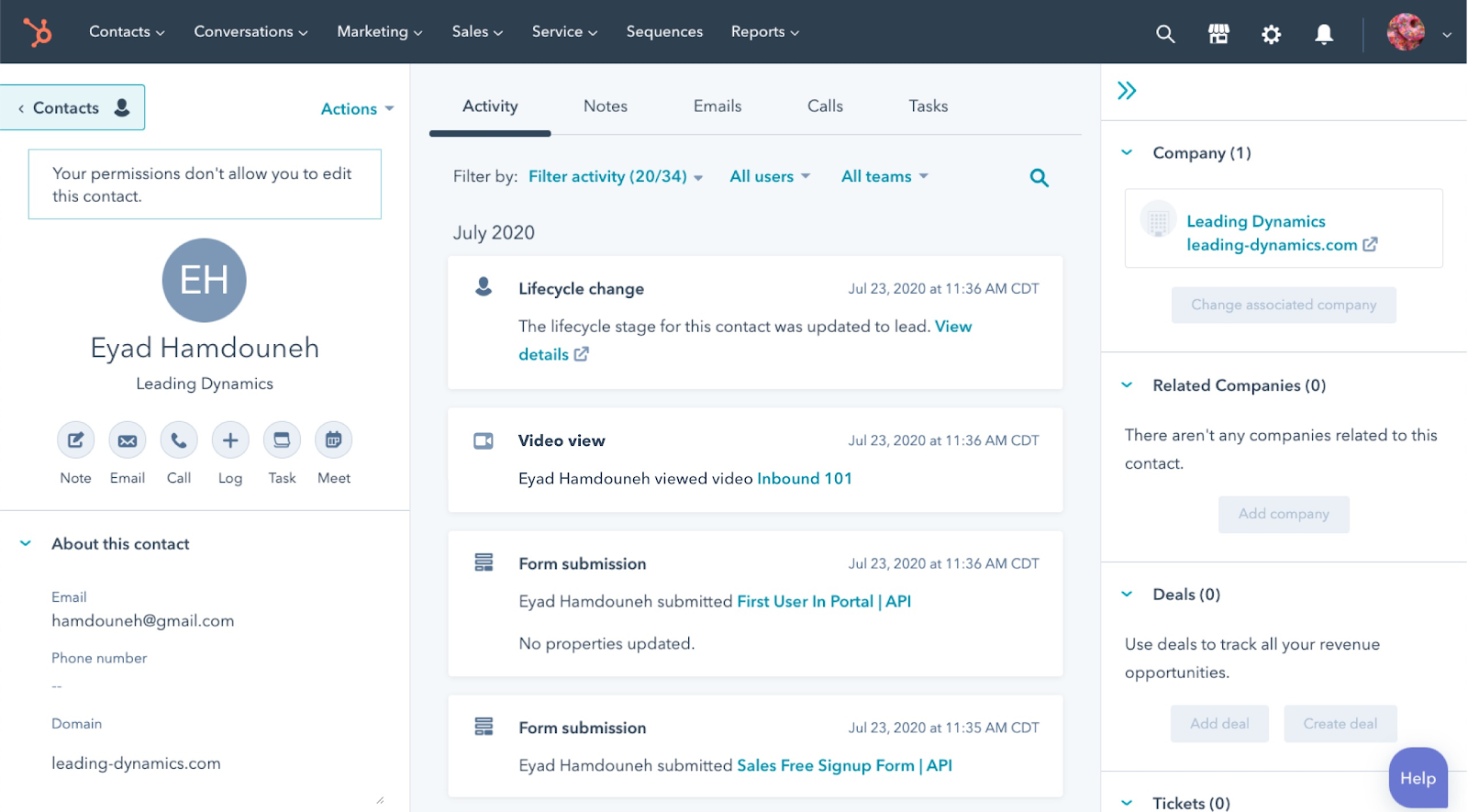The width and height of the screenshot is (1468, 812).
Task: Open the marketplace icon in top bar
Action: point(1218,34)
